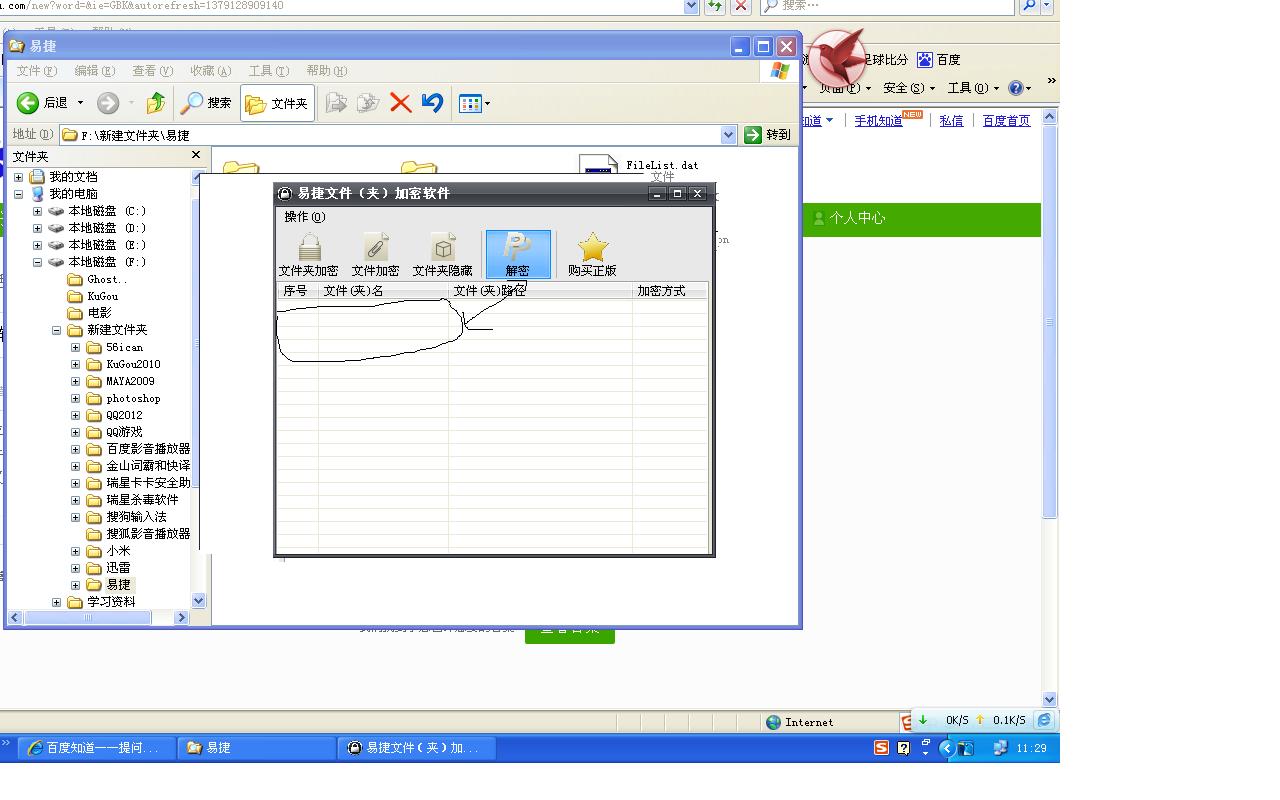Click the 文件加密 paperclip icon
The image size is (1280, 800).
click(376, 246)
